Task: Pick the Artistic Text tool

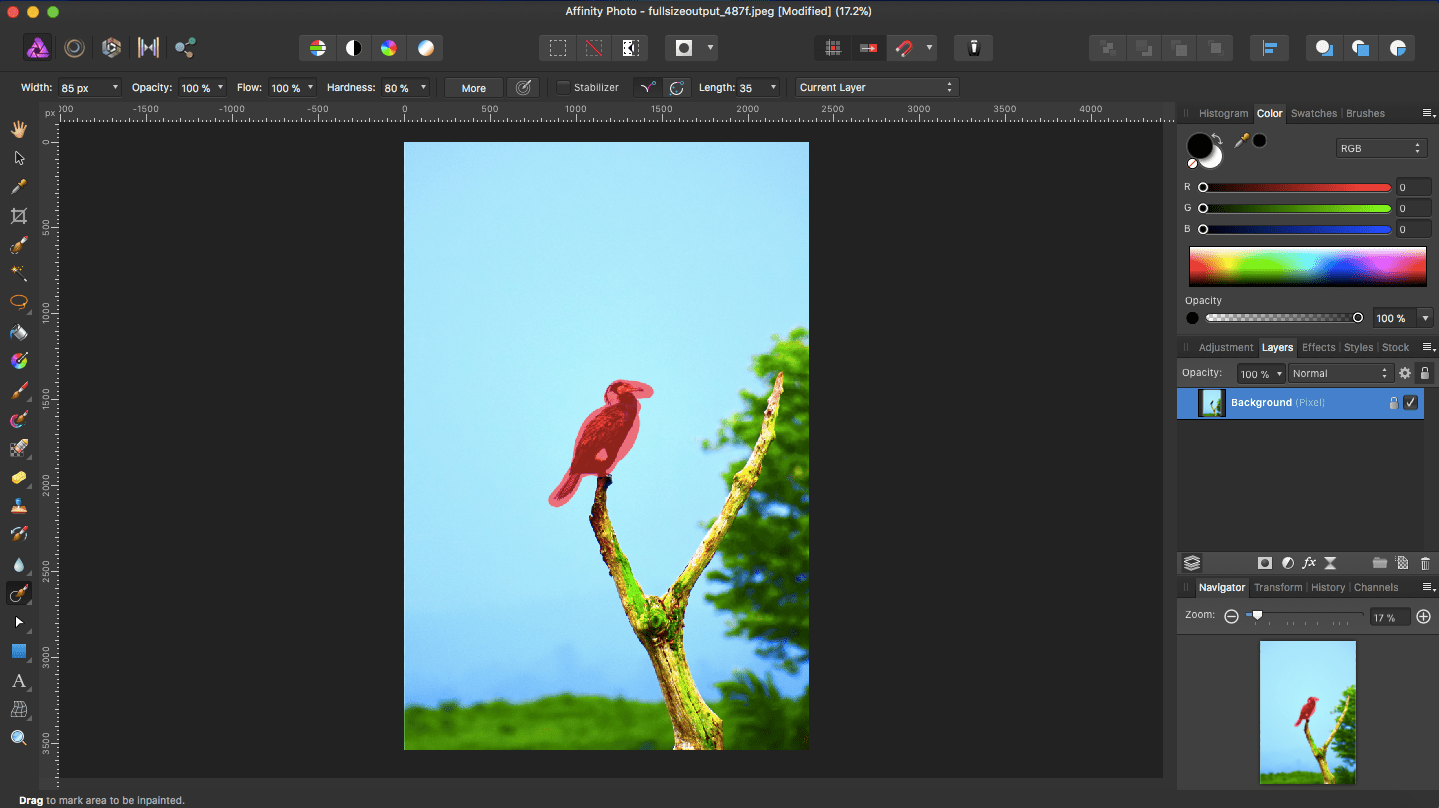Action: coord(18,681)
